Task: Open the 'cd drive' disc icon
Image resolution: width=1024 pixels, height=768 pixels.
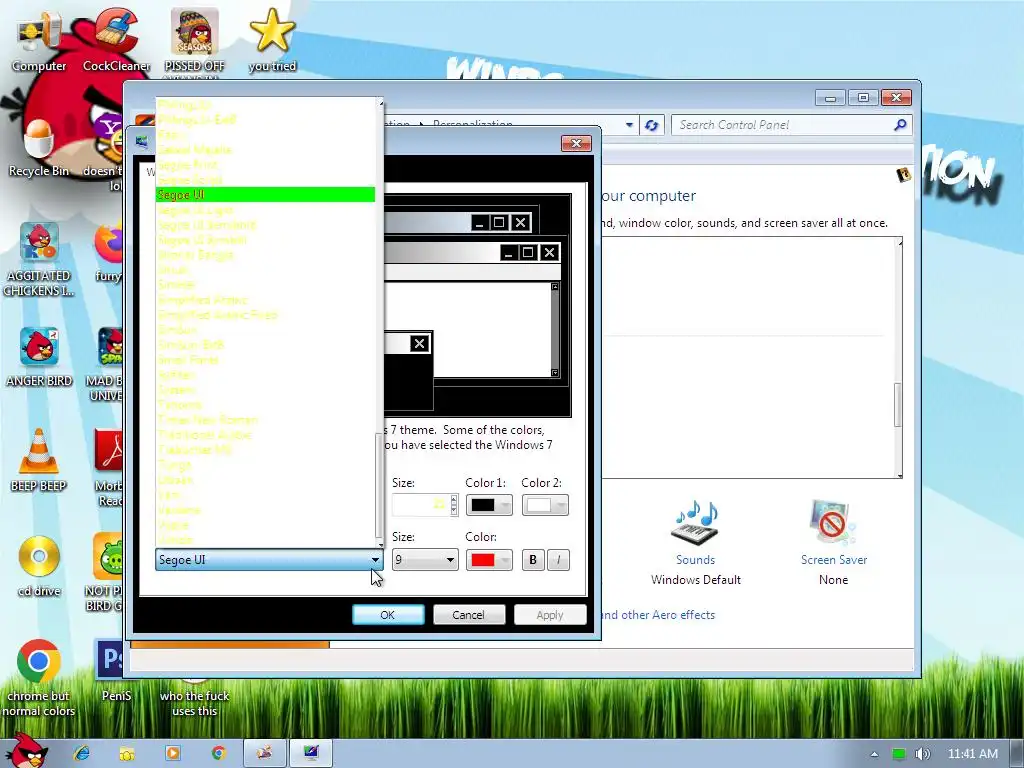Action: (39, 567)
